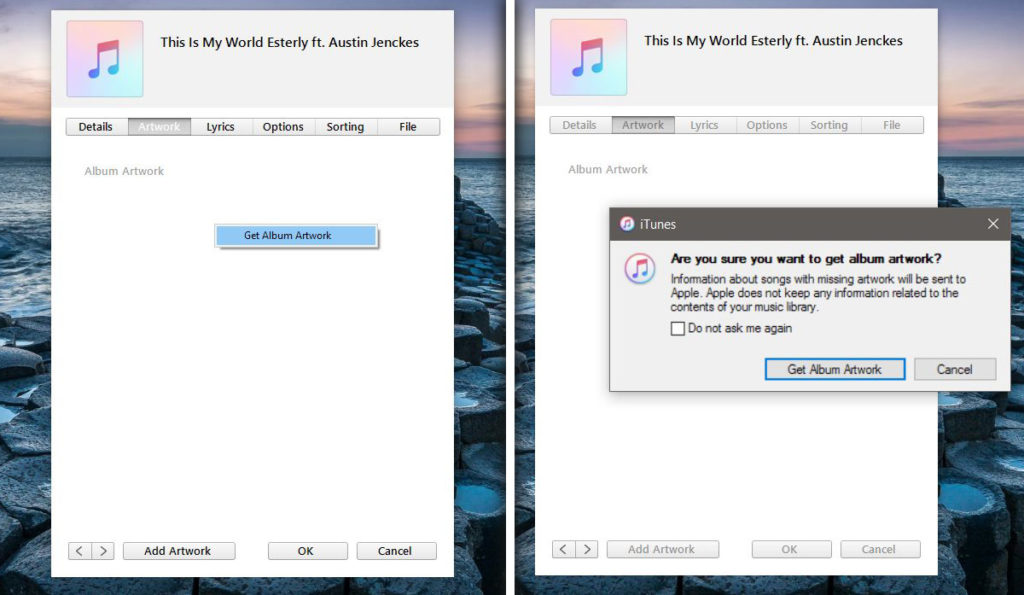
Task: Choose Get Album Artwork from the context menu
Action: [295, 234]
